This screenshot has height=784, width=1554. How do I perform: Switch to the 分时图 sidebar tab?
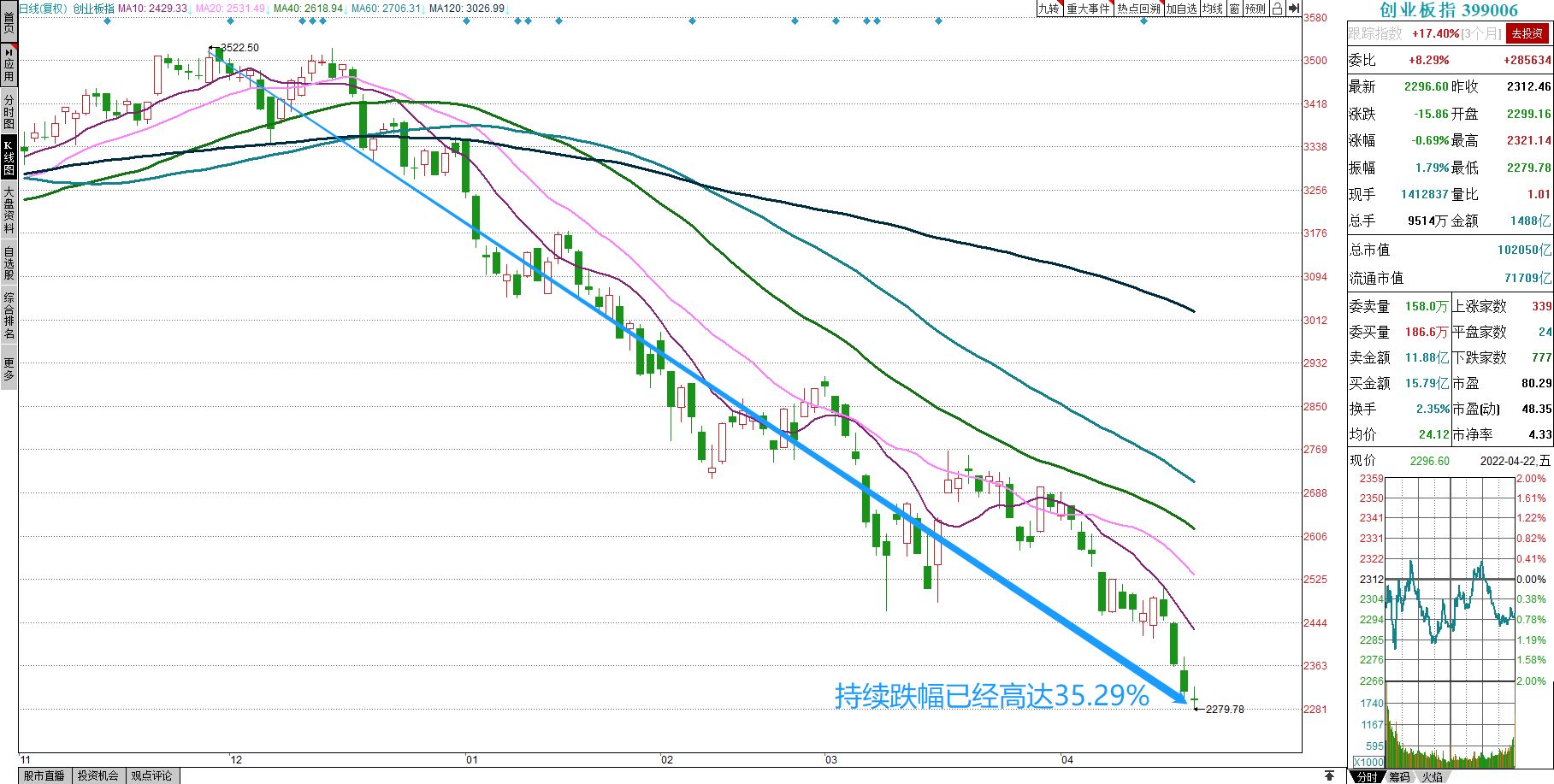9,111
